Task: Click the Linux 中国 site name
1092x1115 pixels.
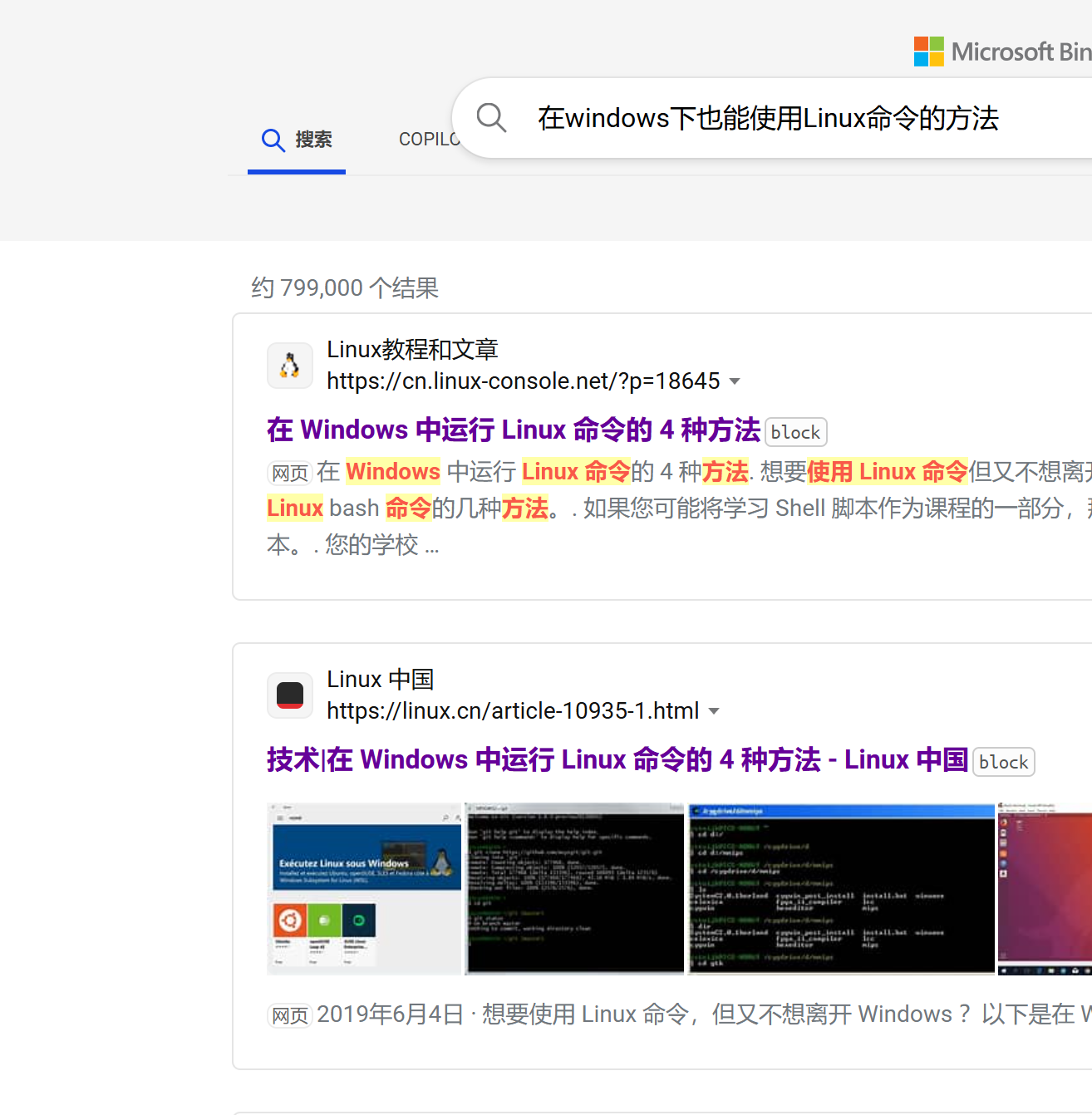Action: (381, 680)
